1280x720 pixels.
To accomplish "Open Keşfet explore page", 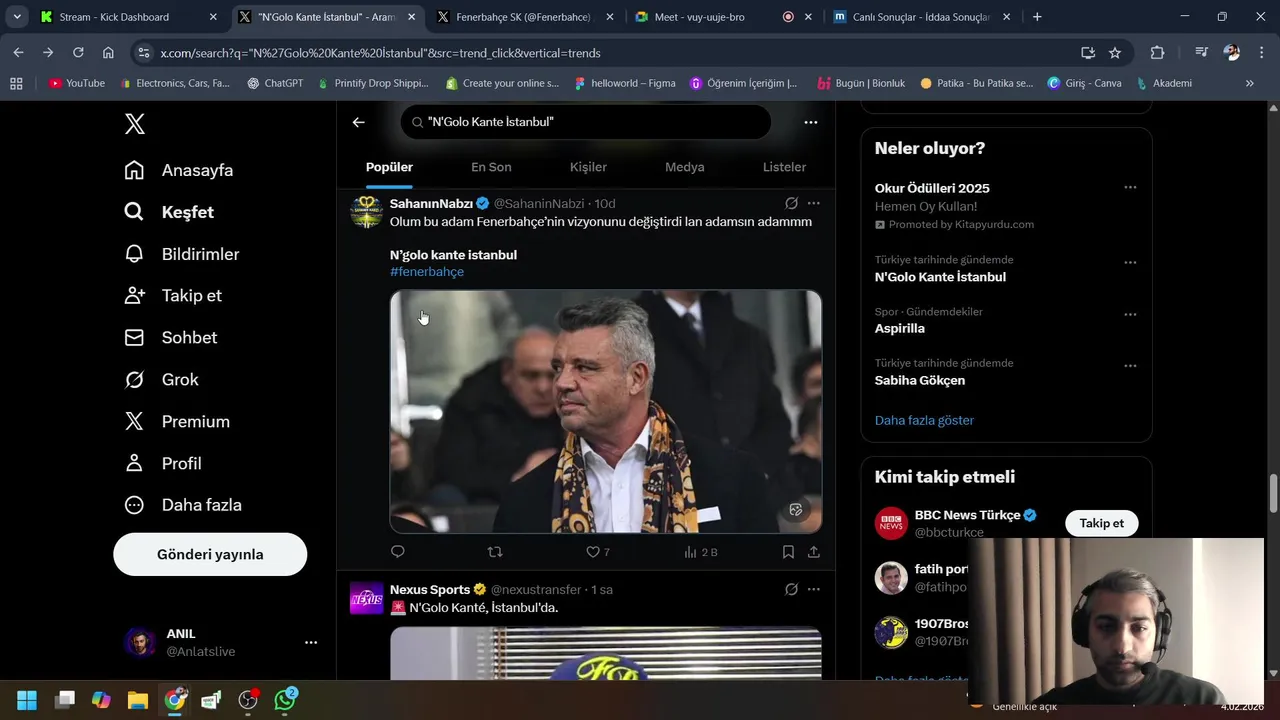I will (168, 212).
